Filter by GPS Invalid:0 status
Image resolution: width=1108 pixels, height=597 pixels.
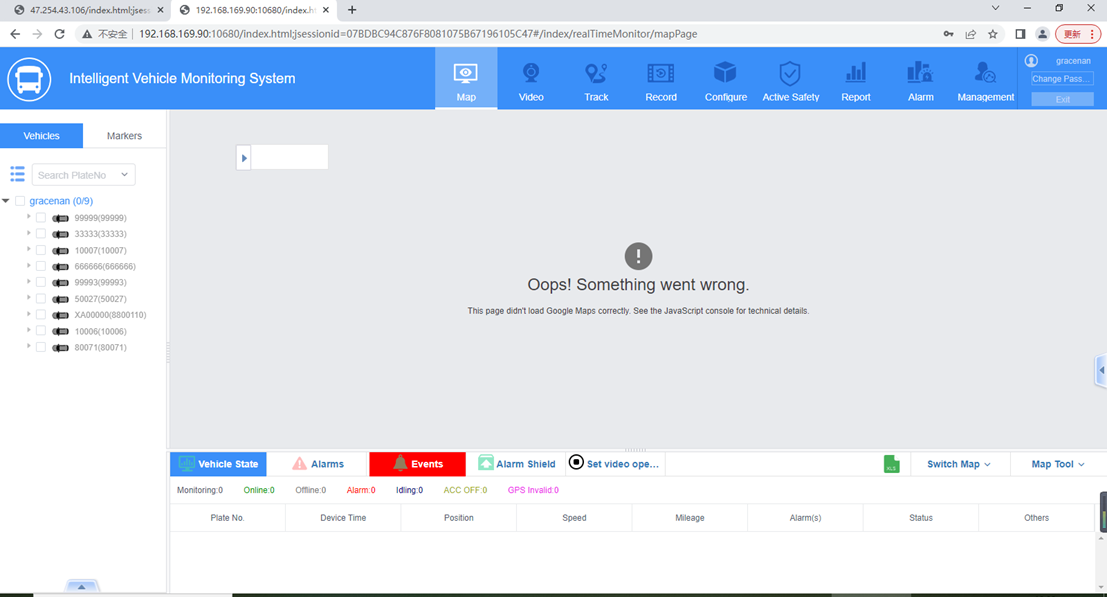point(534,490)
